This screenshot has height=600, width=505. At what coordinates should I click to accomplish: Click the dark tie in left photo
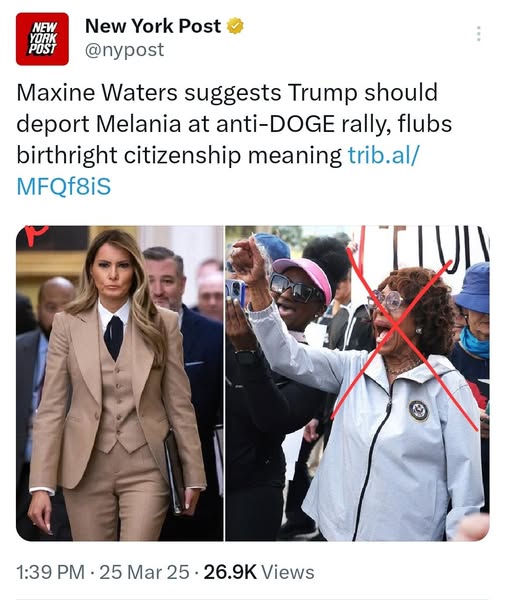[114, 337]
